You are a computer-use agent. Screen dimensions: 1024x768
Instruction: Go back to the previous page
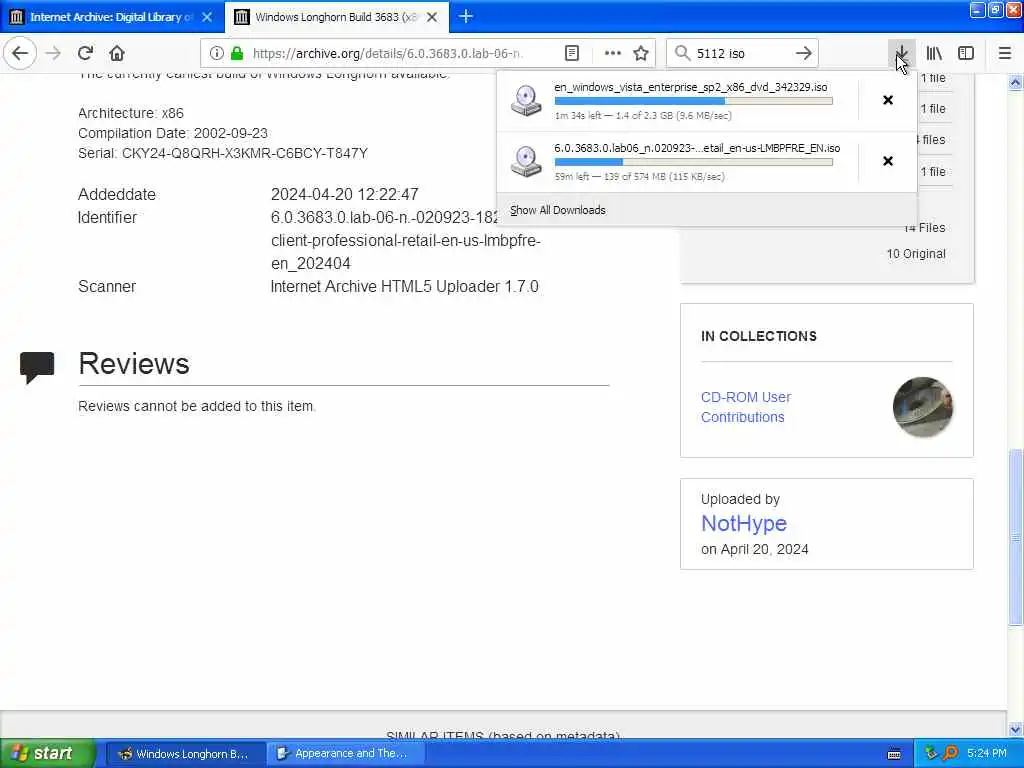click(x=20, y=54)
